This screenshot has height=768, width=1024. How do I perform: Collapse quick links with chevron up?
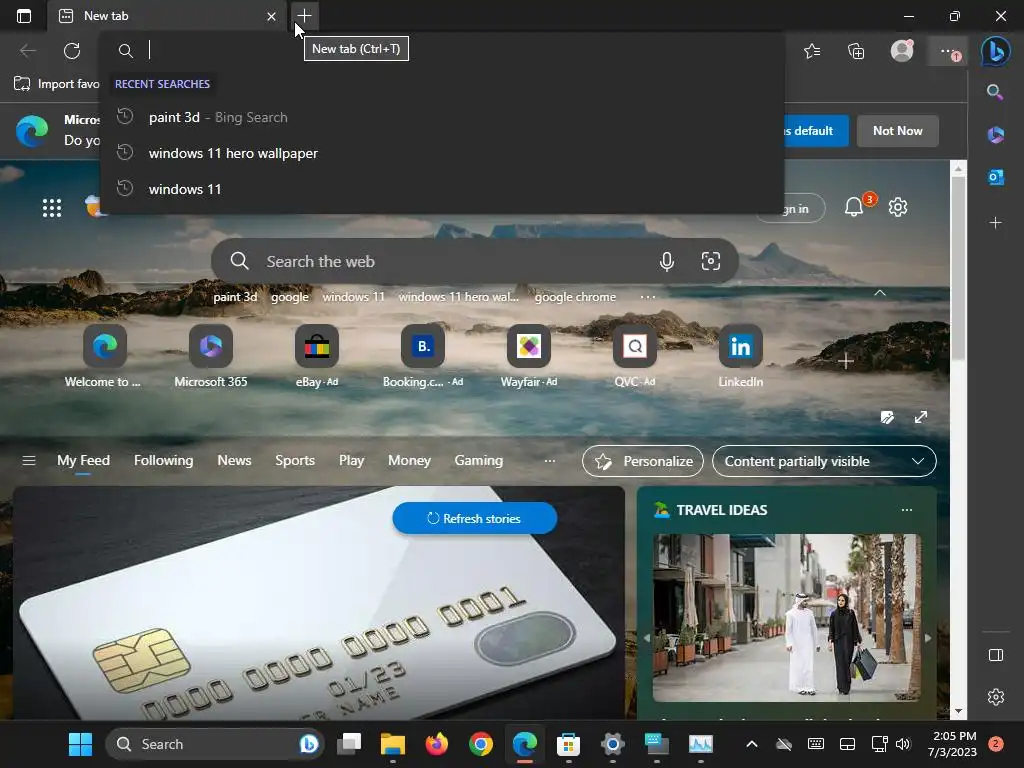tap(880, 293)
